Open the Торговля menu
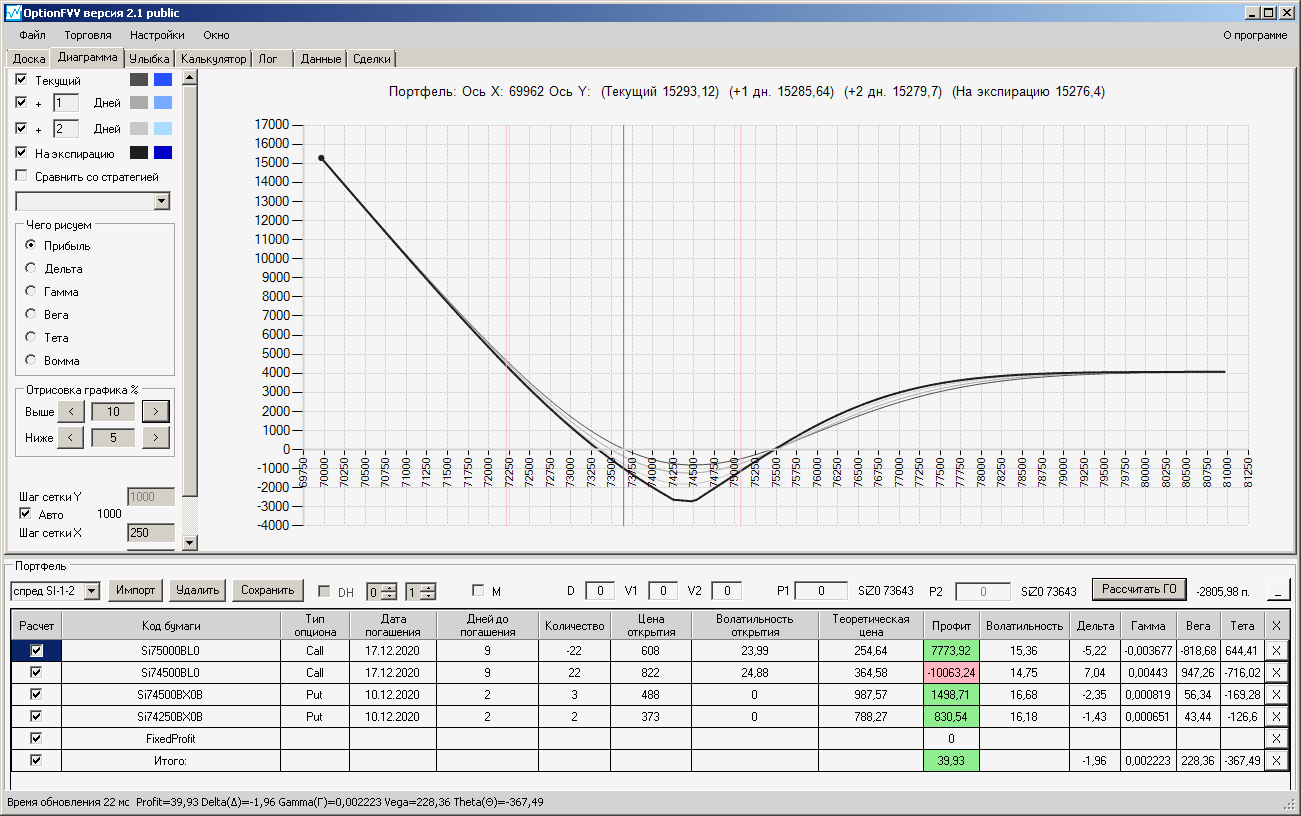Image resolution: width=1301 pixels, height=816 pixels. 88,35
